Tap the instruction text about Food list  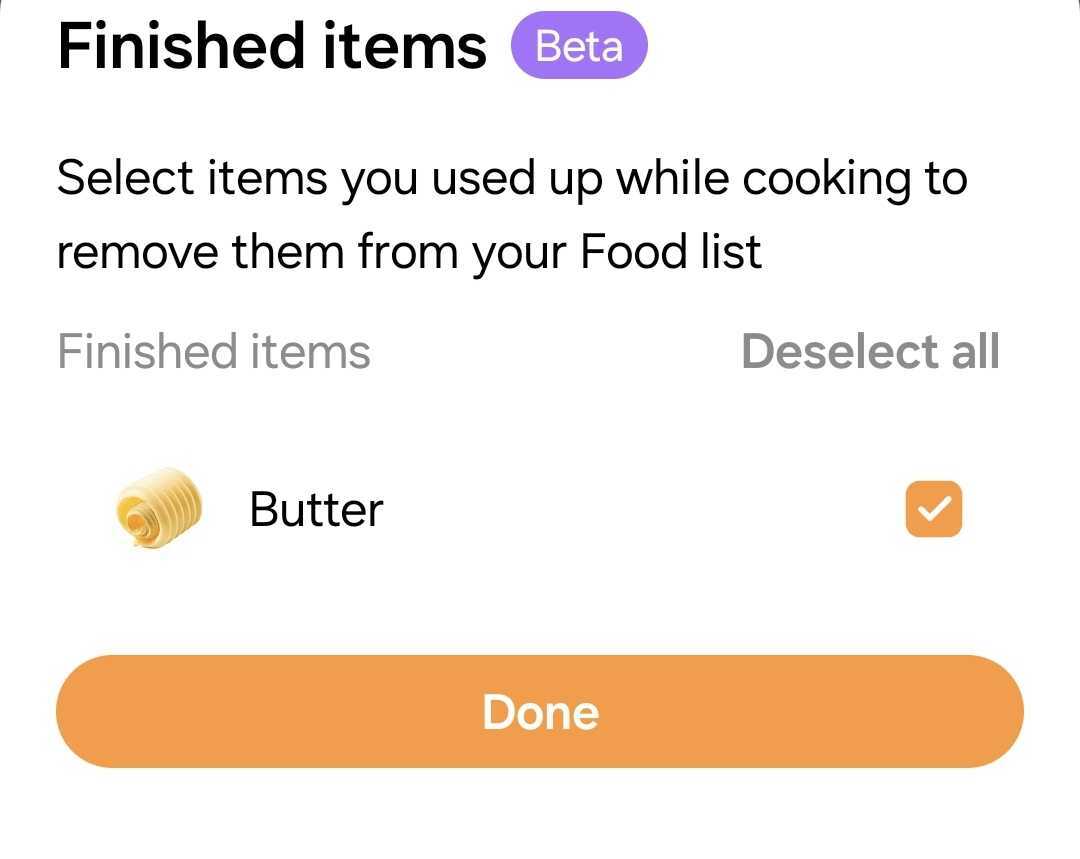pyautogui.click(x=512, y=215)
